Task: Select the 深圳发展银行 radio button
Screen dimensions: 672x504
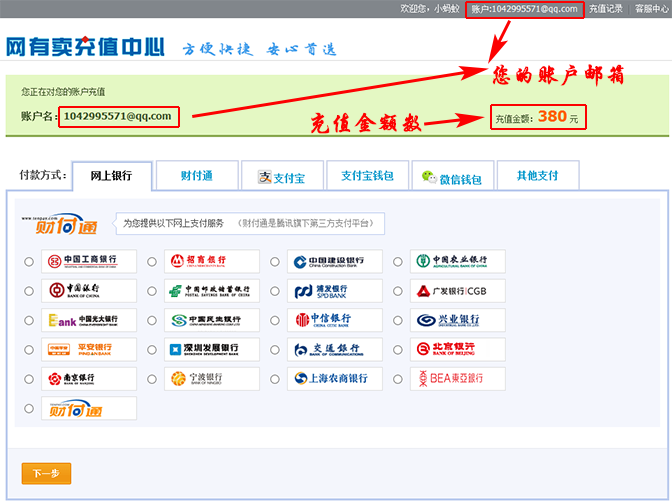Action: [x=152, y=350]
